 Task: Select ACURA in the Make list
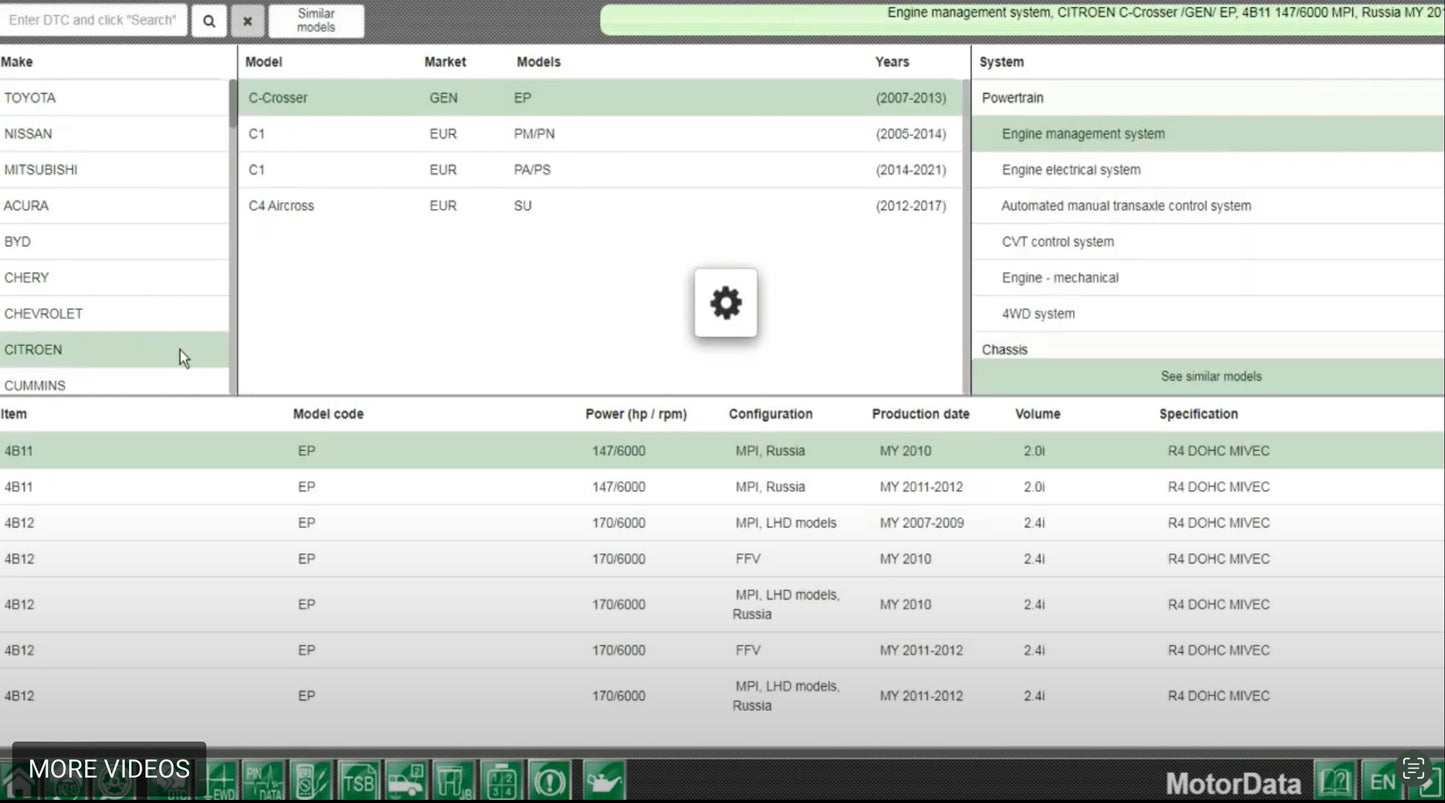pos(114,206)
